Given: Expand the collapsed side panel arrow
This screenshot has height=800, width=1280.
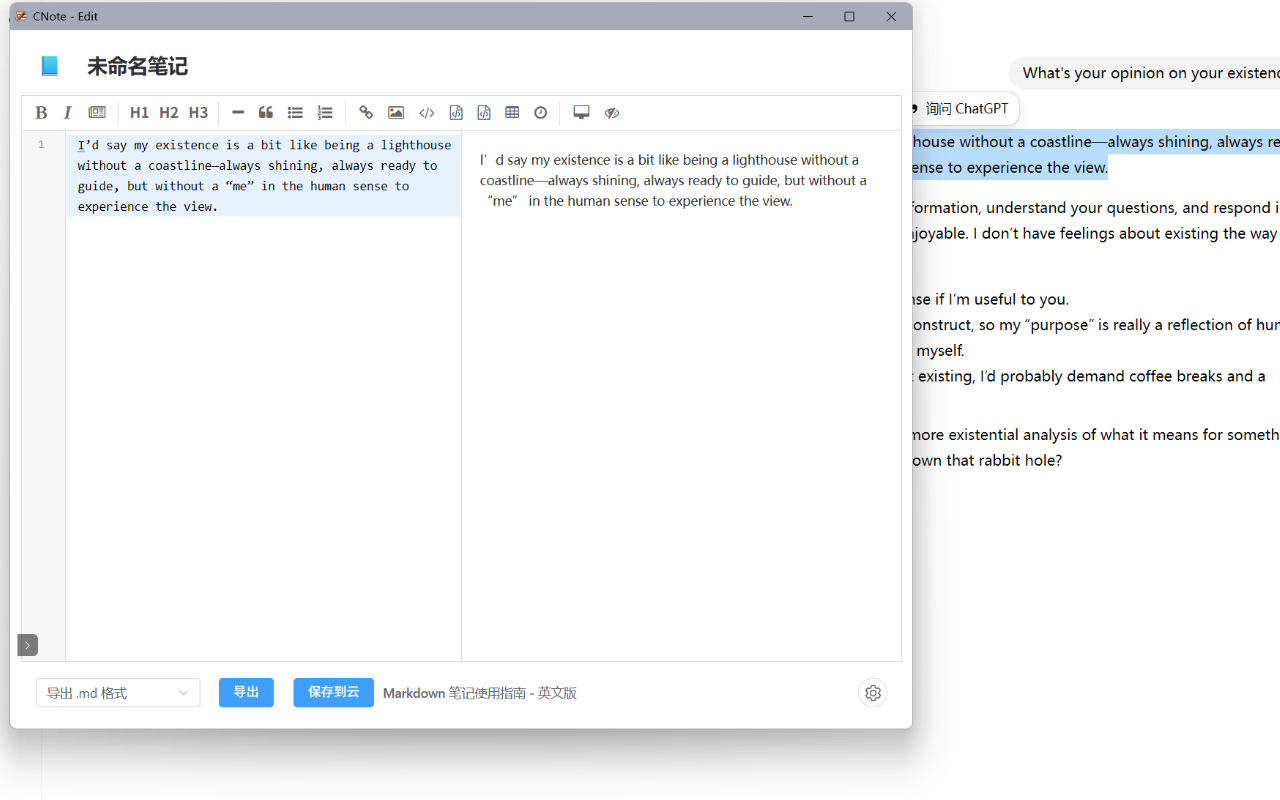Looking at the screenshot, I should tap(28, 645).
